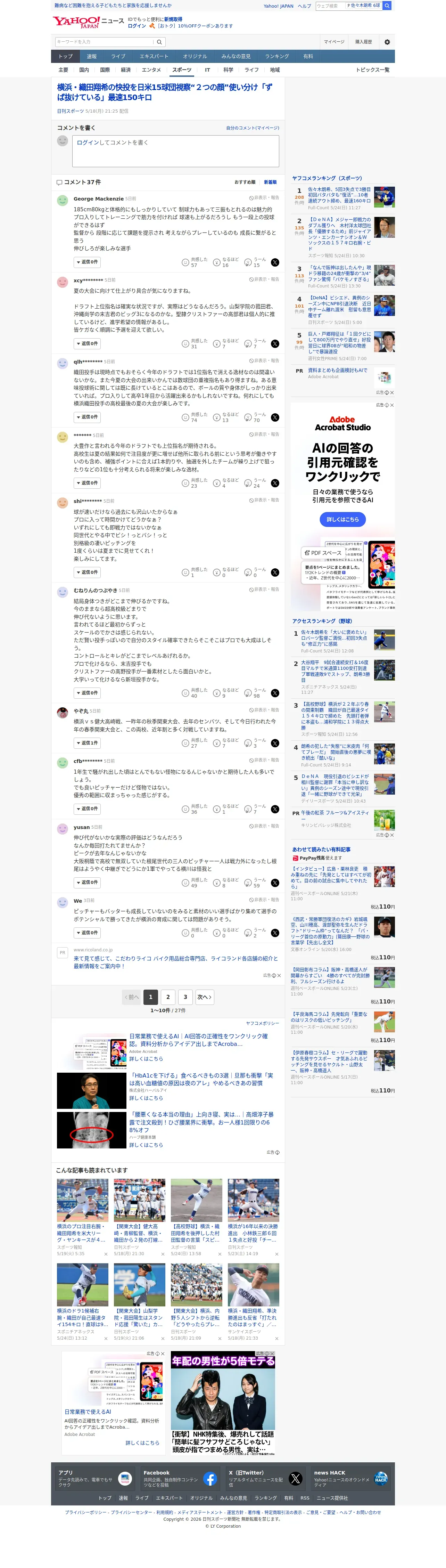Screen dimensions: 446x1568
Task: Open the トピックス一覧 link
Action: coord(373,70)
